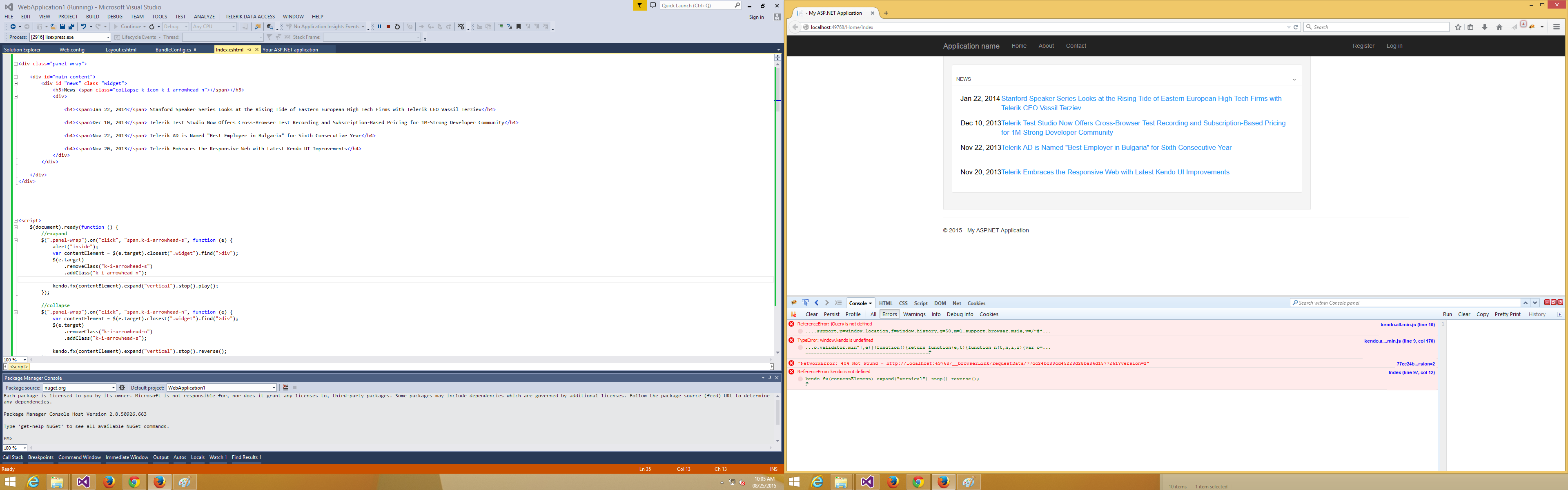Viewport: 1568px width, 490px height.
Task: Click the Firefox bookmark star icon
Action: (1458, 27)
